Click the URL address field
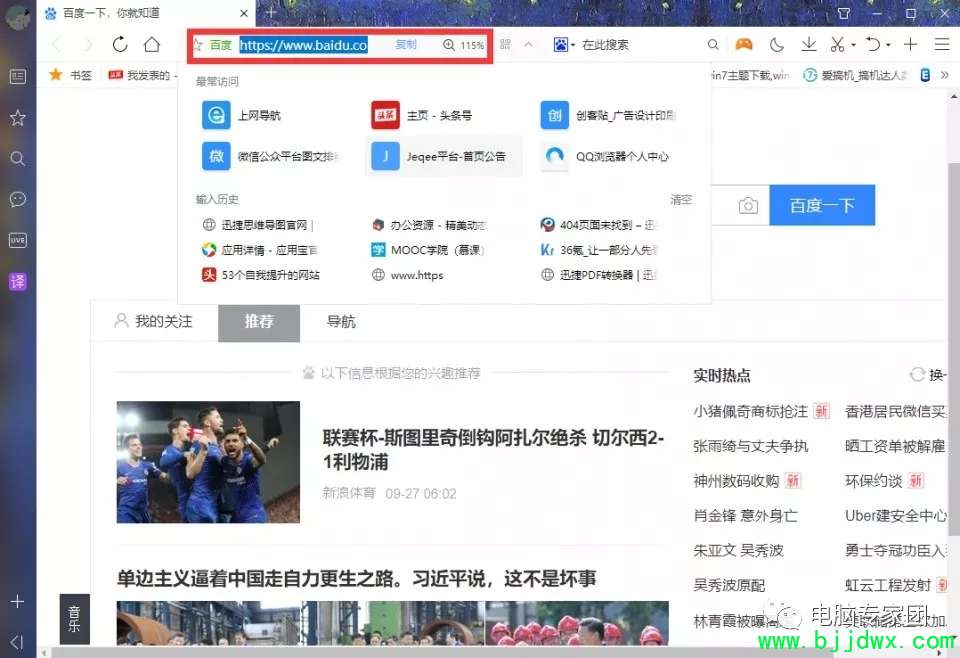960x658 pixels. [304, 45]
